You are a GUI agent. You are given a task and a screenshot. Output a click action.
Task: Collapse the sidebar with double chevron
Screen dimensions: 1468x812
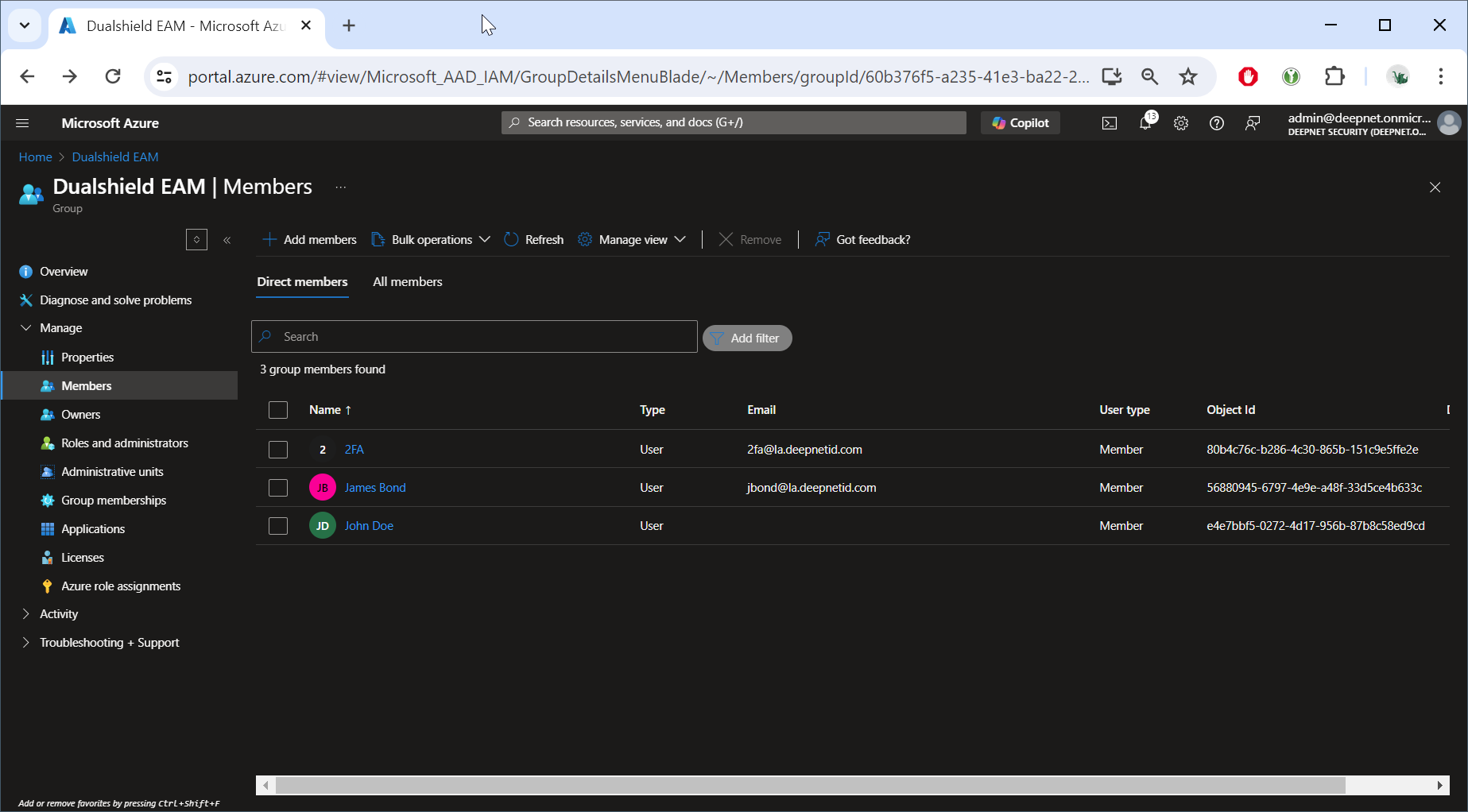pyautogui.click(x=227, y=240)
